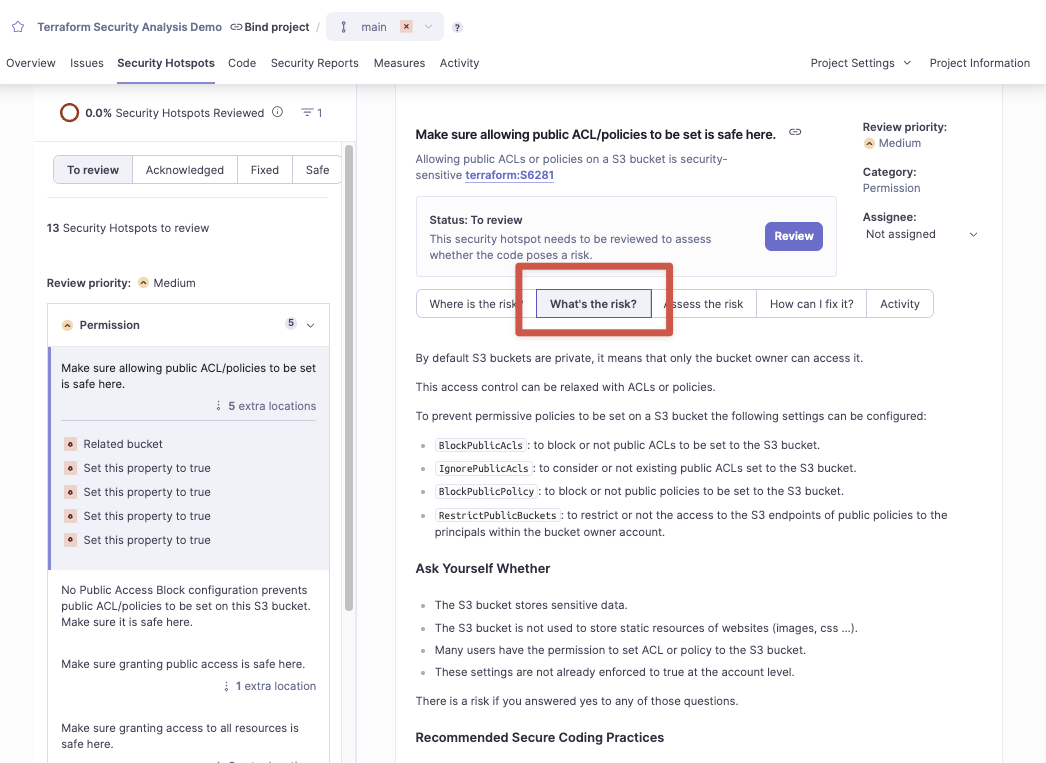
Task: Copy hotspot permalink via link icon
Action: coord(795,132)
